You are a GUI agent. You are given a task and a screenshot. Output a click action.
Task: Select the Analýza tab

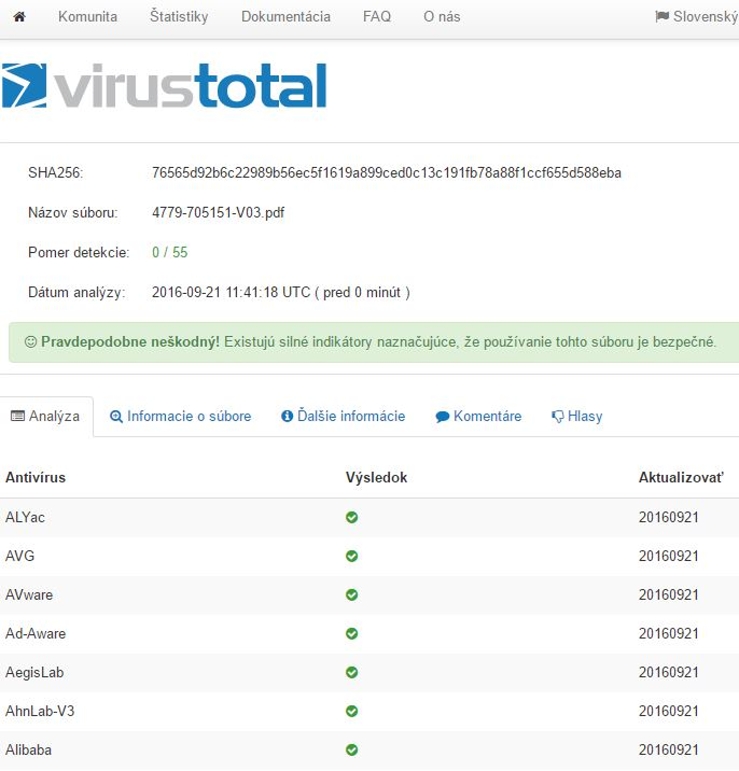tap(46, 416)
